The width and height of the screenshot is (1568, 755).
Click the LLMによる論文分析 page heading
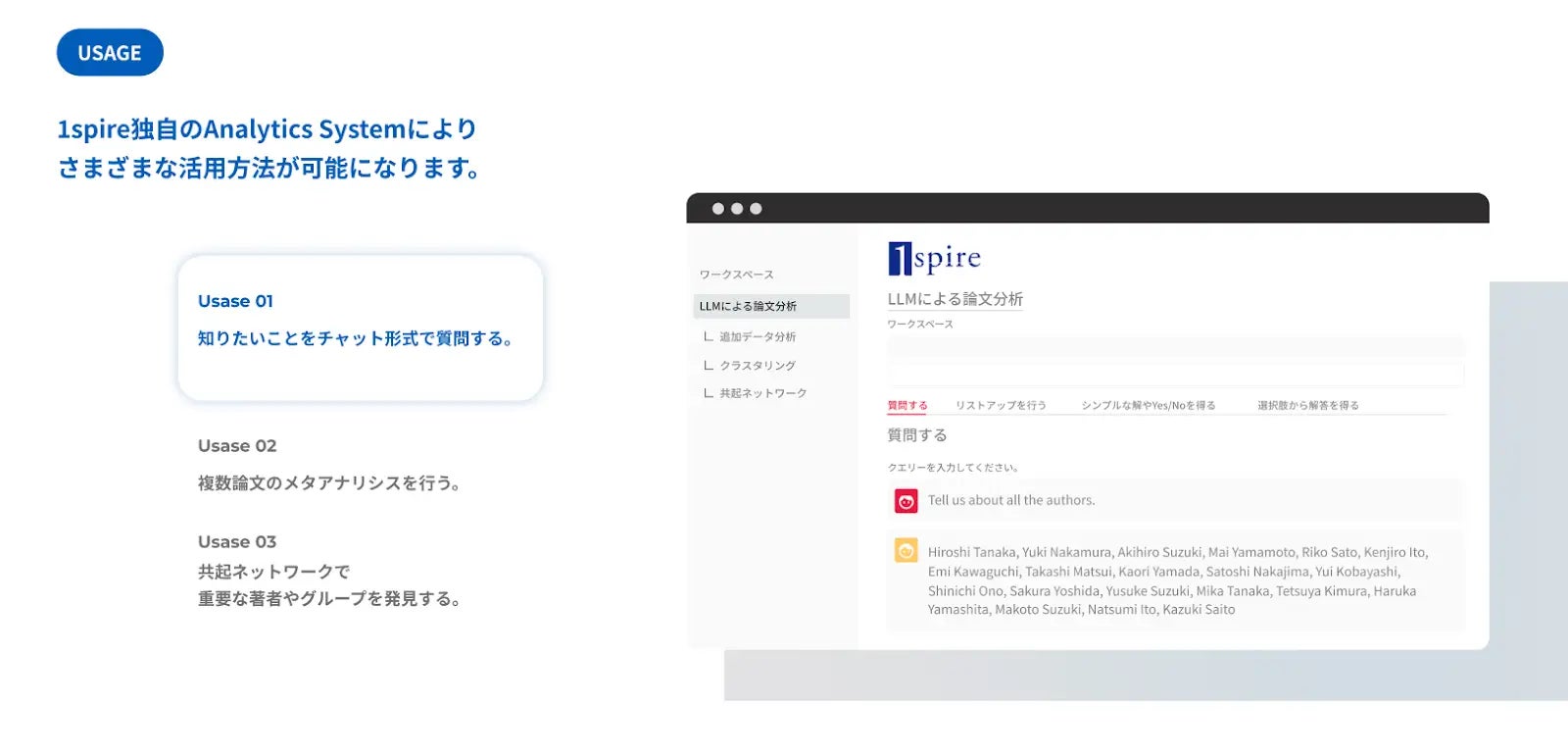tap(955, 299)
